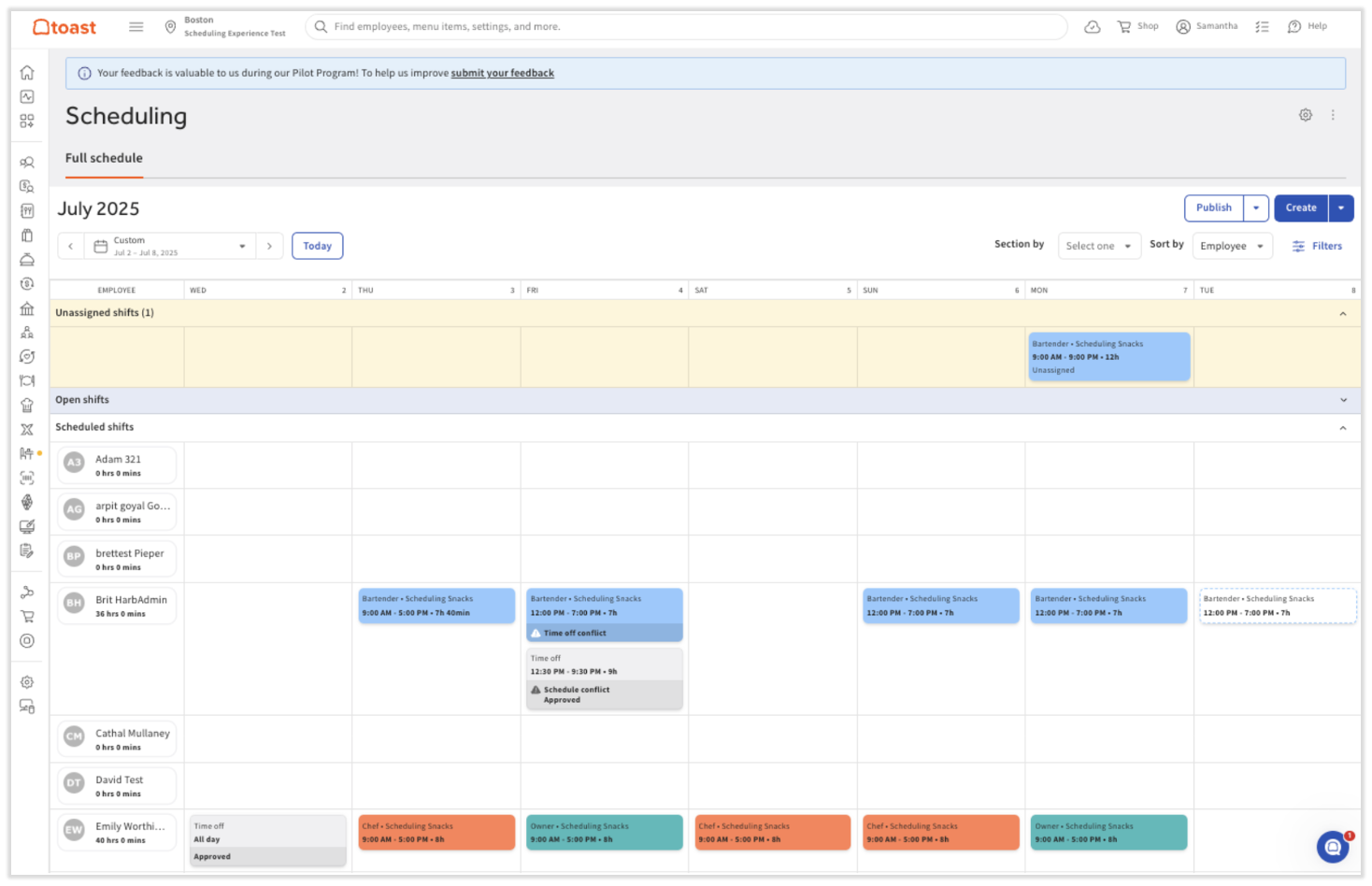Expand the Open shifts section
This screenshot has height=886, width=1372.
(1343, 399)
